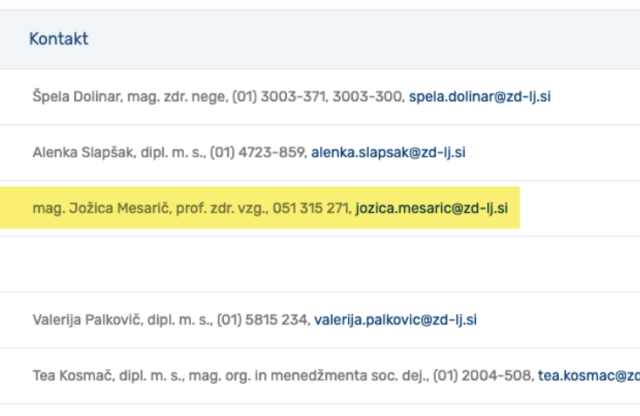This screenshot has width=640, height=416.
Task: Click the phone number (01) 2004-508
Action: (x=482, y=376)
